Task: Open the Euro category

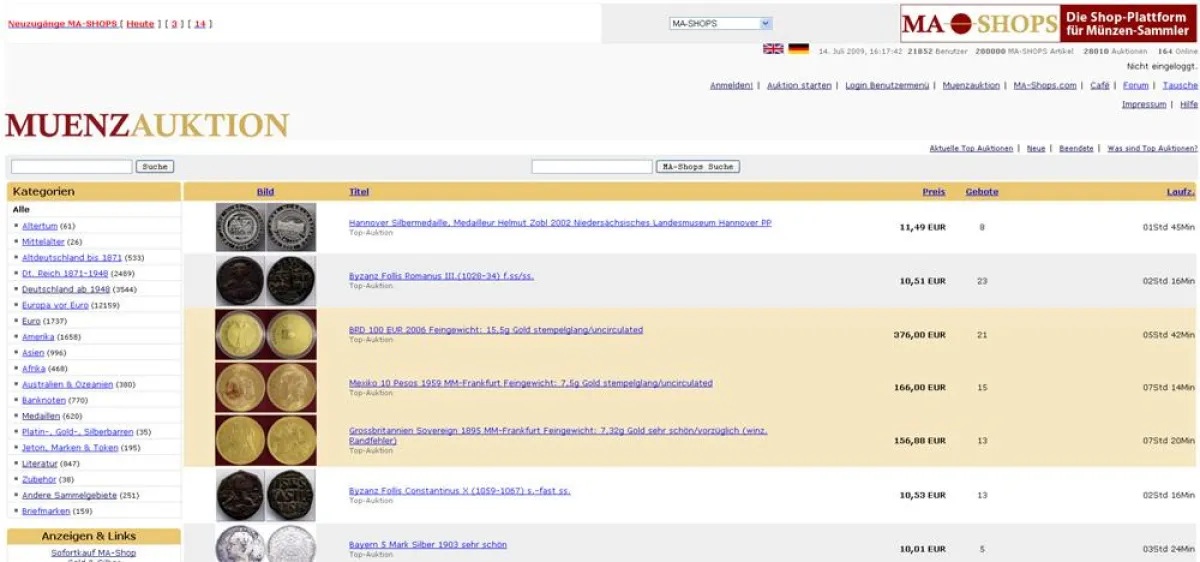Action: 31,321
